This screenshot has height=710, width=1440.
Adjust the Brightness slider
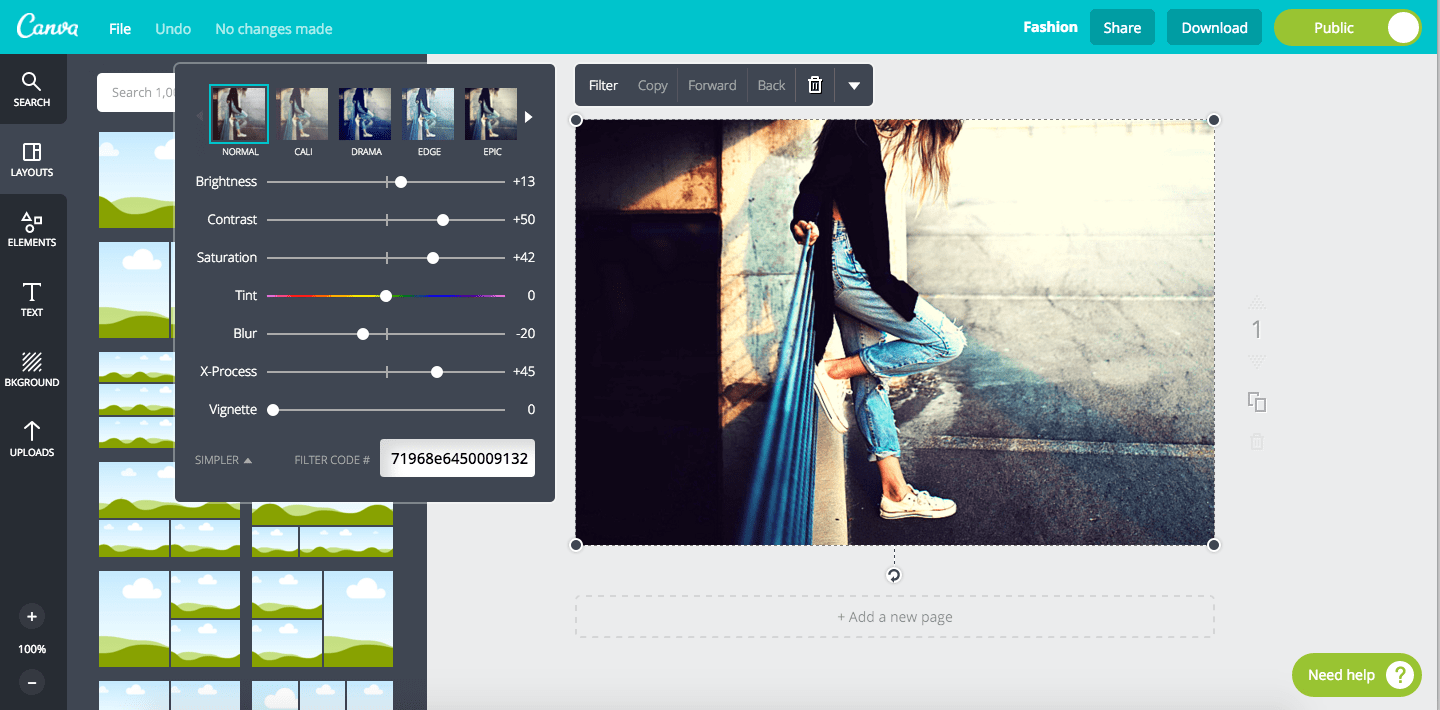pos(400,181)
